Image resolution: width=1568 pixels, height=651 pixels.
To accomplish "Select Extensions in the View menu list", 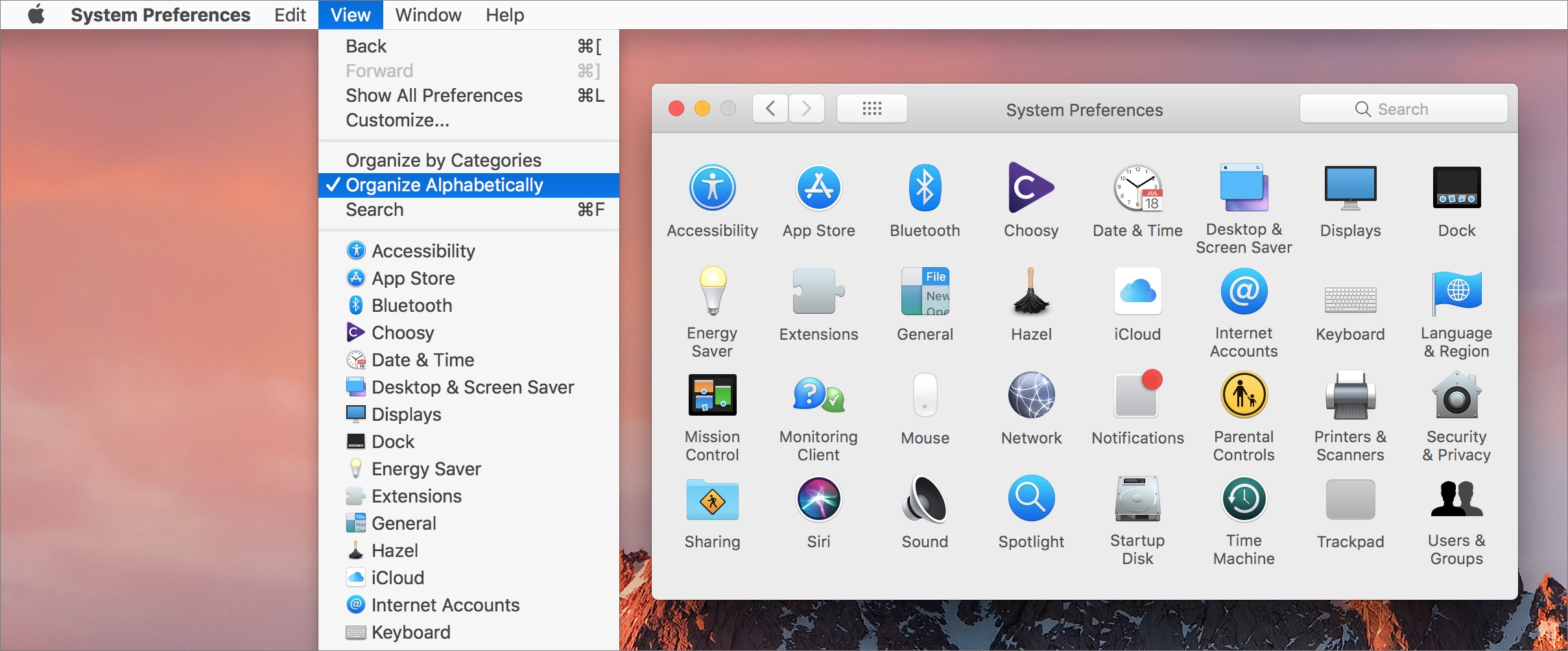I will (469, 496).
